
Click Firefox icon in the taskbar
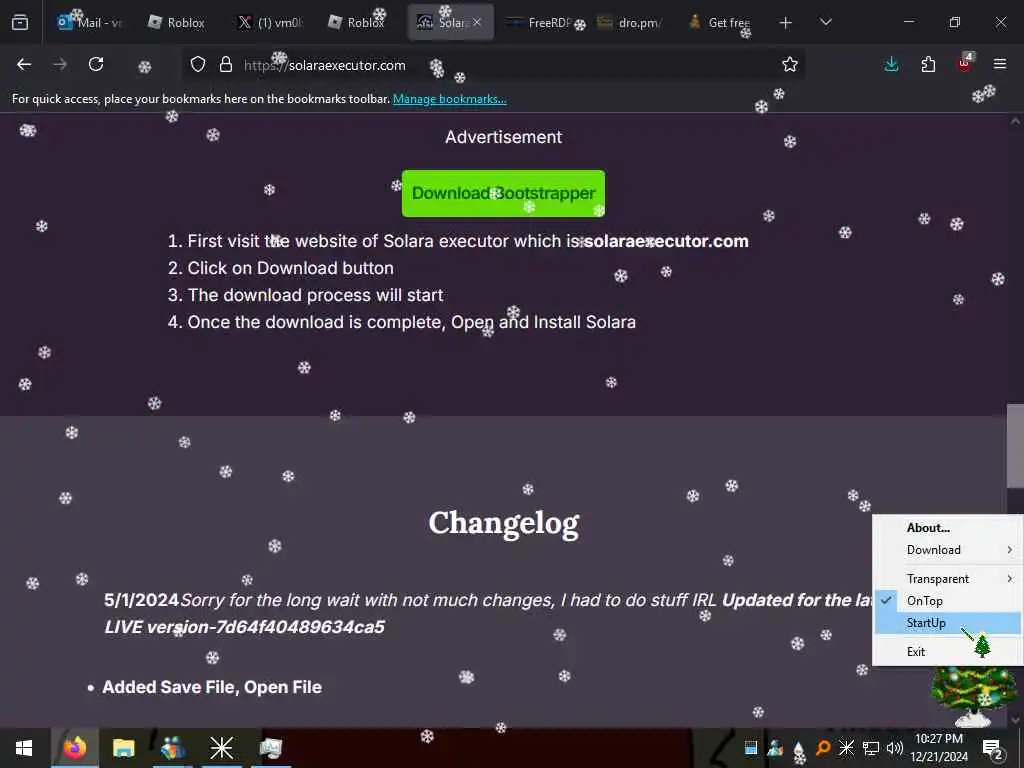pyautogui.click(x=74, y=748)
